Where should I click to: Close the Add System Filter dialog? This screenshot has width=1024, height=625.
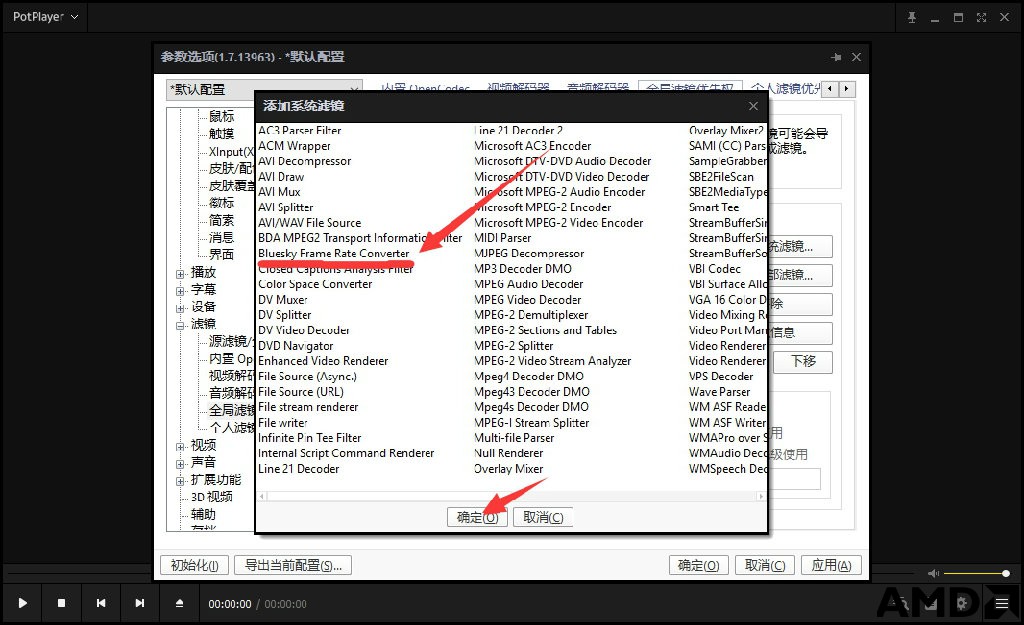pyautogui.click(x=753, y=106)
